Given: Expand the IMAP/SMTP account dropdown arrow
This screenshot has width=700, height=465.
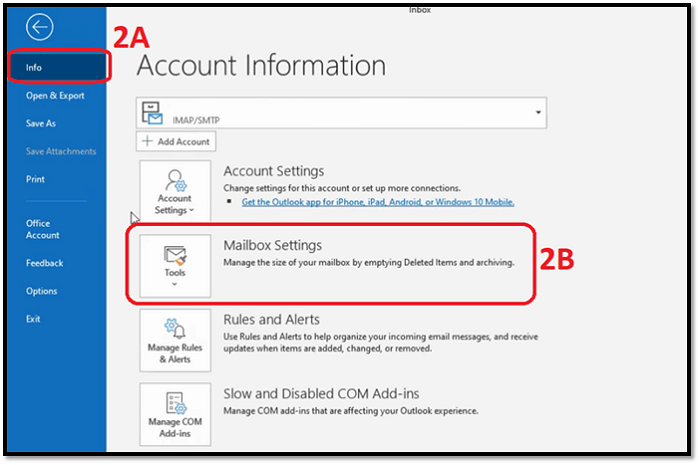Looking at the screenshot, I should pyautogui.click(x=538, y=112).
